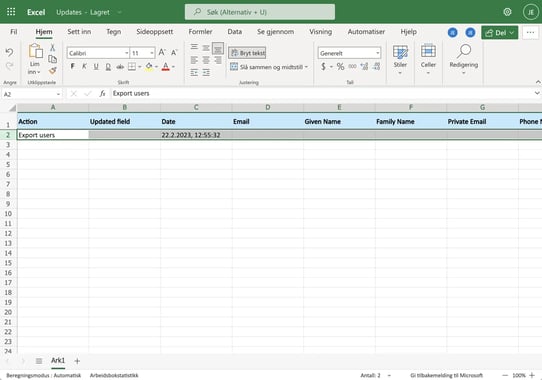Open the app launcher waffle icon
Image resolution: width=542 pixels, height=380 pixels.
pos(11,12)
